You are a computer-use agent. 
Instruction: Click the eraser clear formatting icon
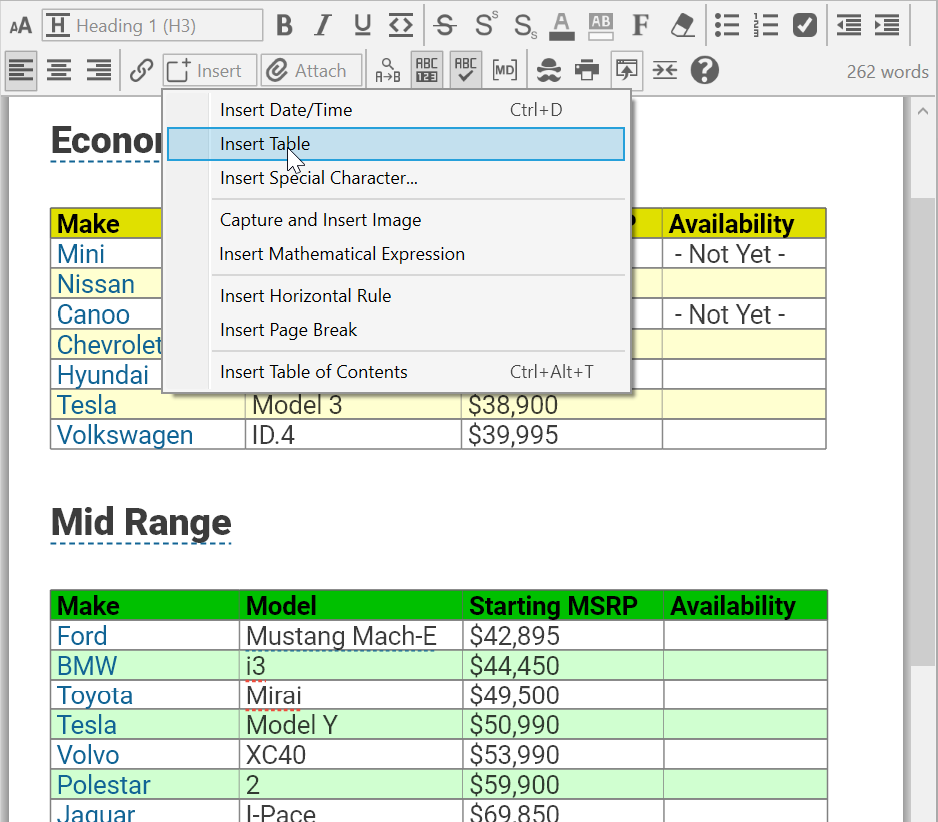coord(682,25)
